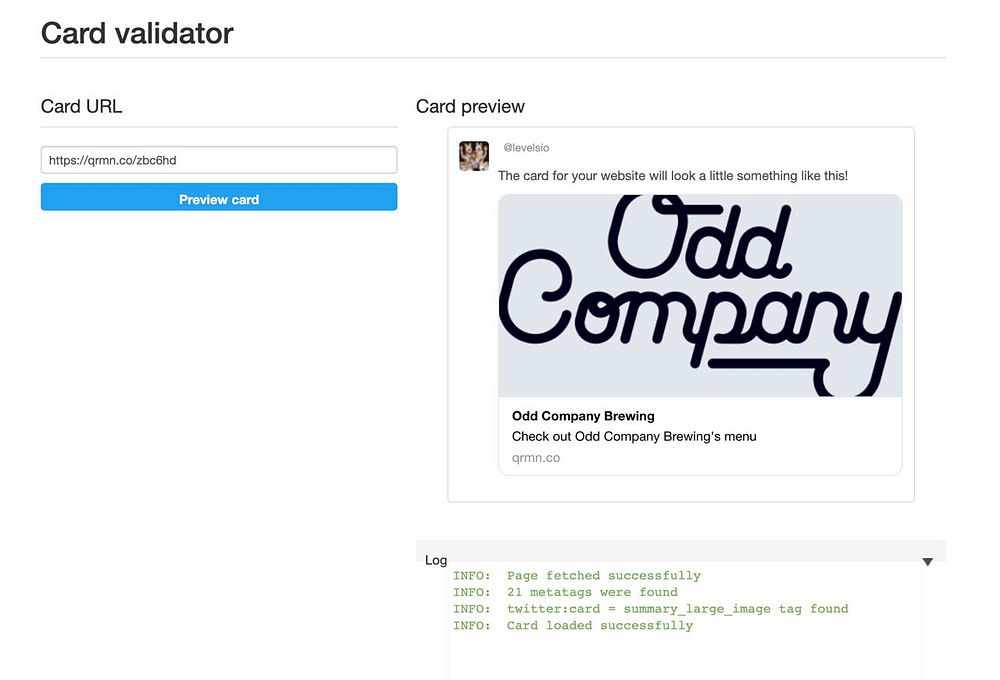Open the qrmn.co domain link in card
This screenshot has width=1000, height=680.
pyautogui.click(x=536, y=458)
